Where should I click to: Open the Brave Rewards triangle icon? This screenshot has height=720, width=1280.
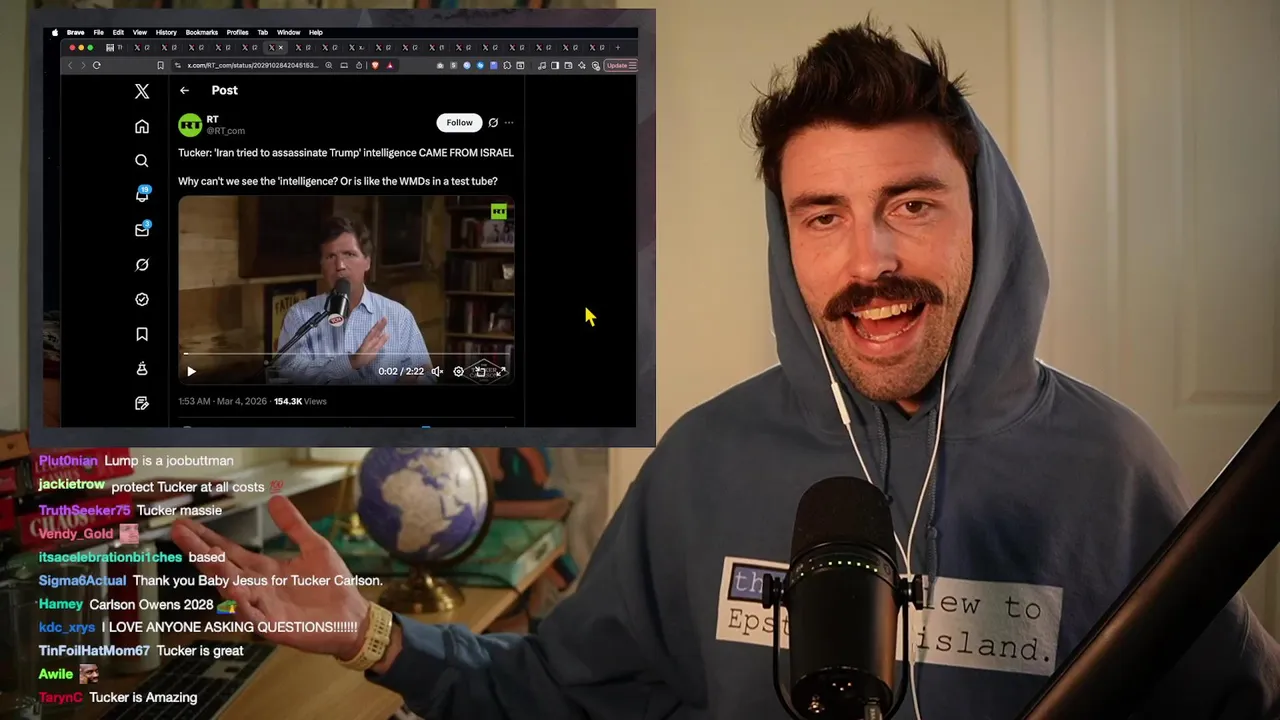(390, 65)
